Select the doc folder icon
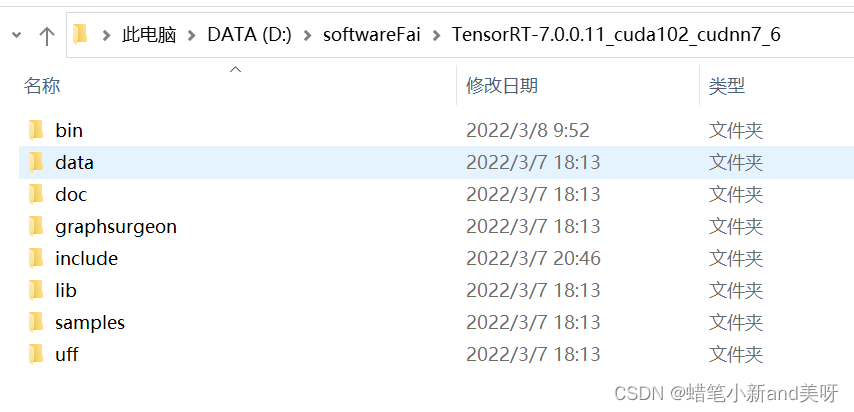The height and width of the screenshot is (412, 854). [x=36, y=195]
